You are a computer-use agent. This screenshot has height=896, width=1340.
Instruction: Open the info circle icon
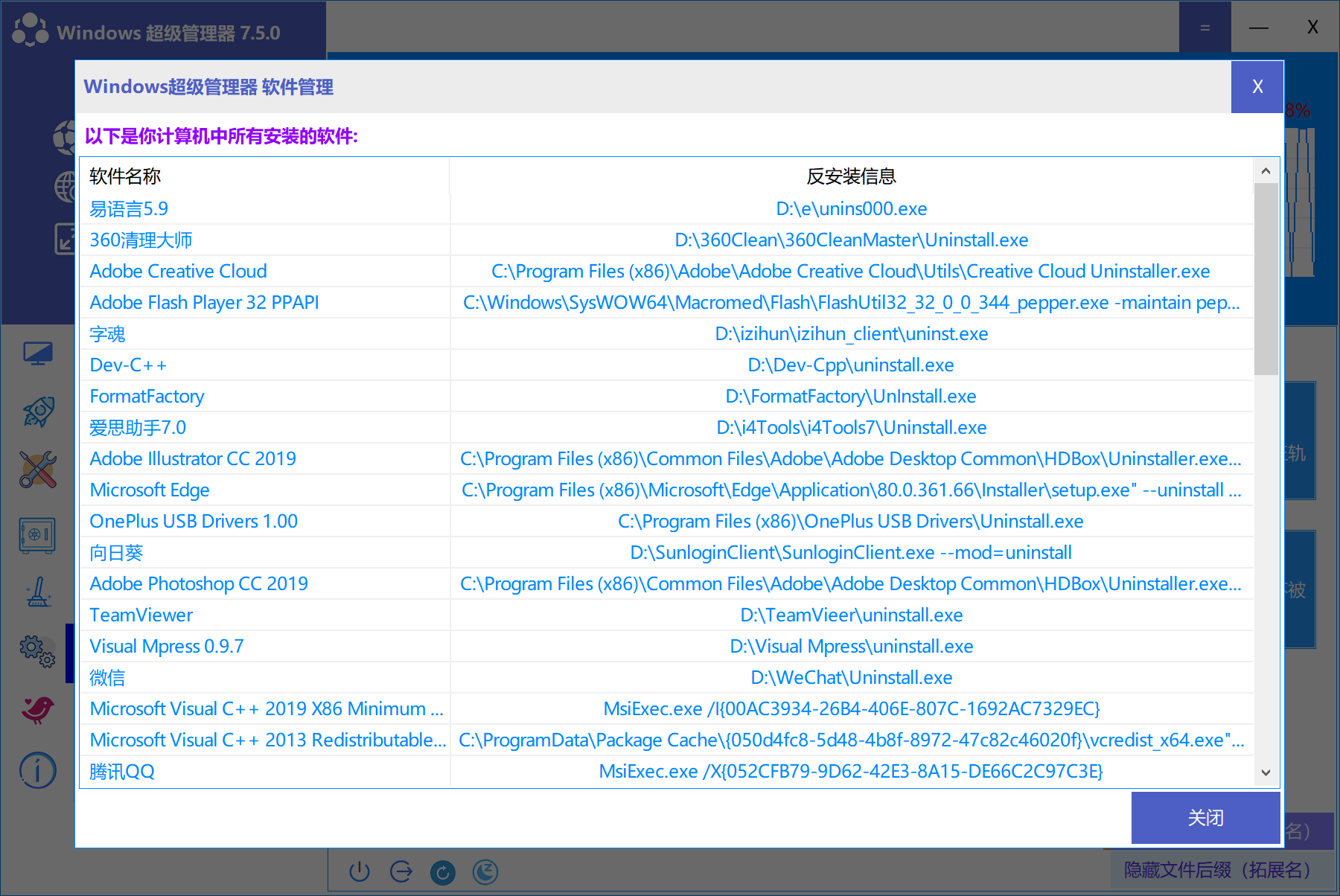pos(38,770)
